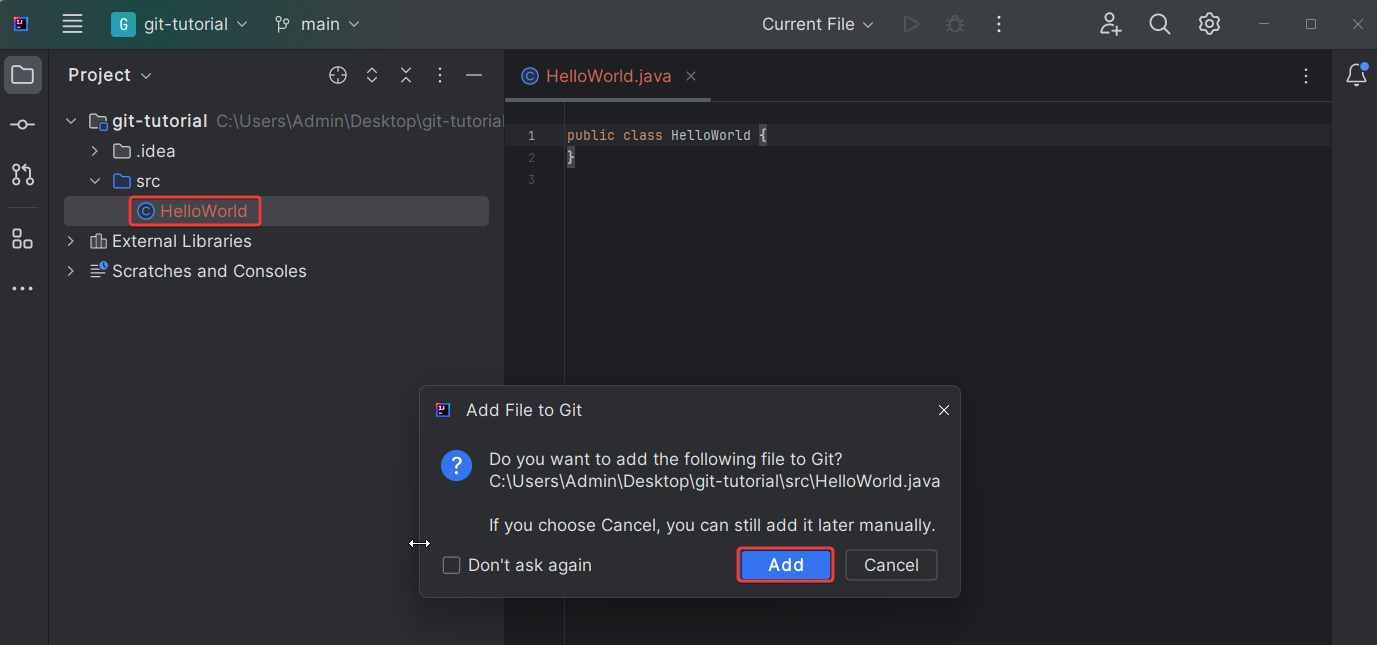Open the notifications bell icon
This screenshot has width=1377, height=645.
click(x=1356, y=75)
